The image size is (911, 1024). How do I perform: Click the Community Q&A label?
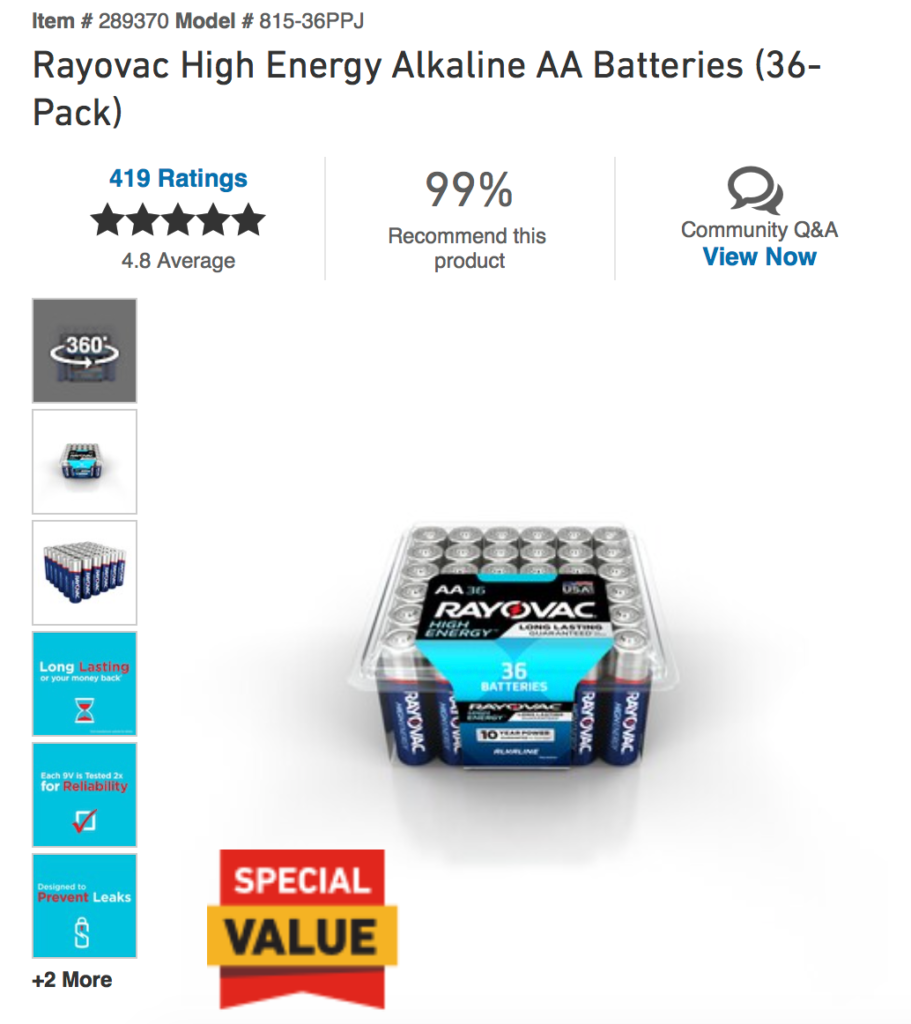pos(759,230)
